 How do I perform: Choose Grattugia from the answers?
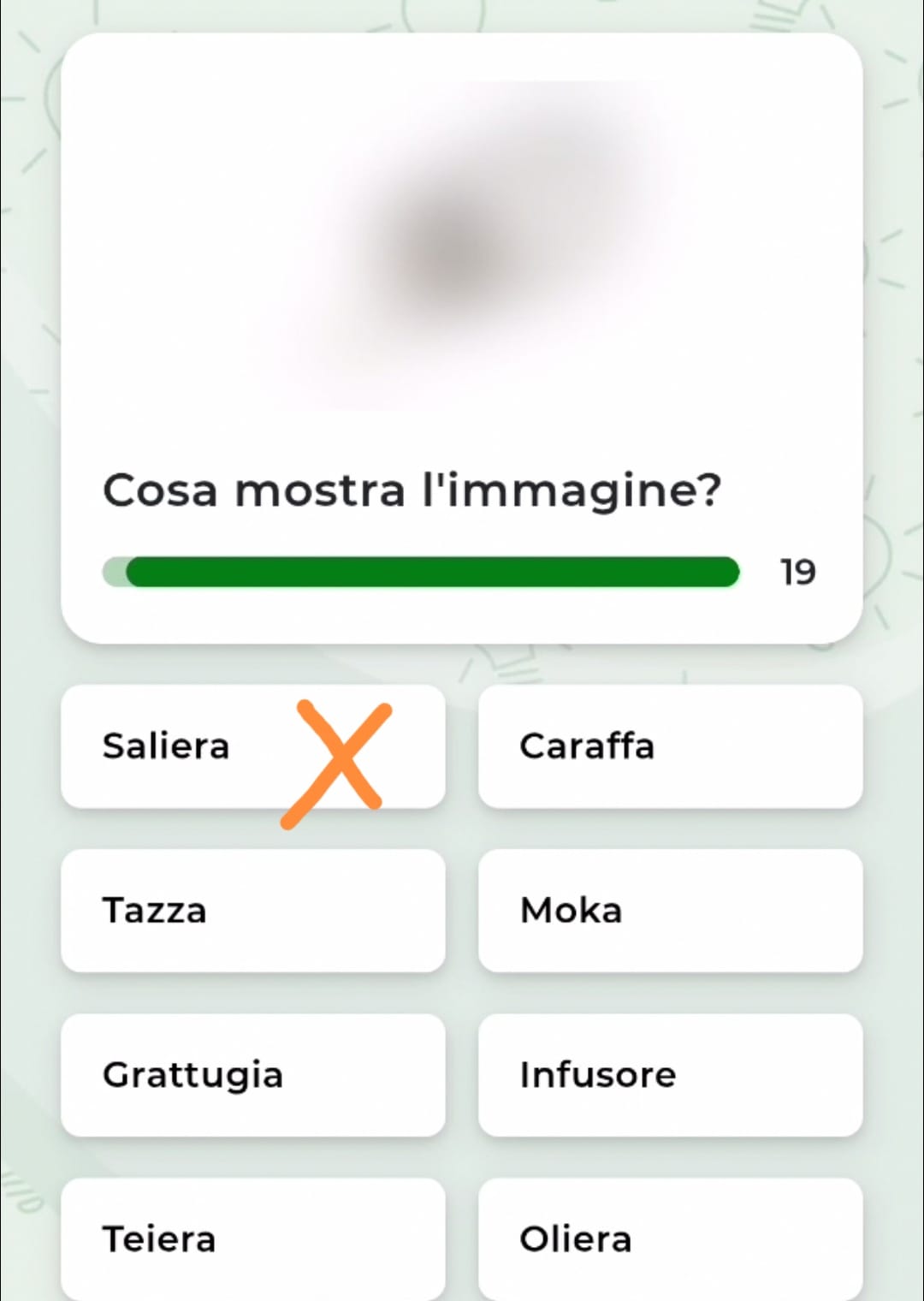(252, 1075)
